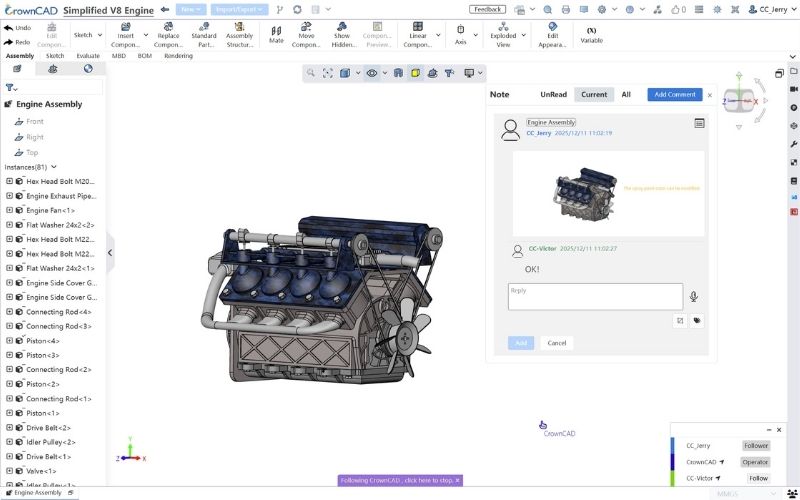Viewport: 800px width, 500px height.
Task: Open the note details list icon
Action: (x=699, y=123)
